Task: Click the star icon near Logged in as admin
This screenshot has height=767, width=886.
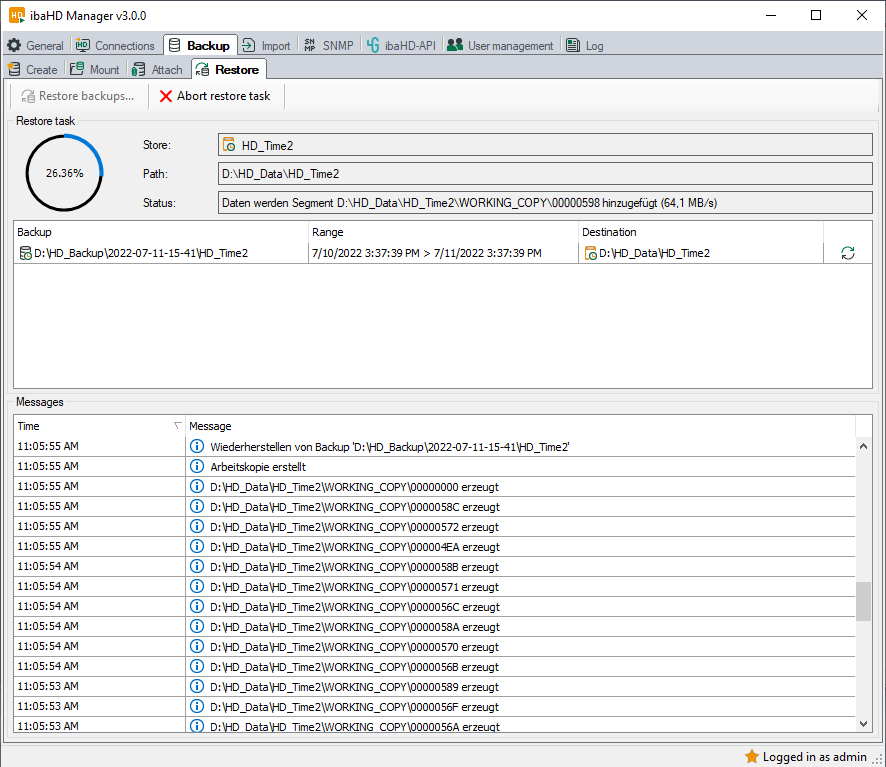Action: [x=751, y=756]
